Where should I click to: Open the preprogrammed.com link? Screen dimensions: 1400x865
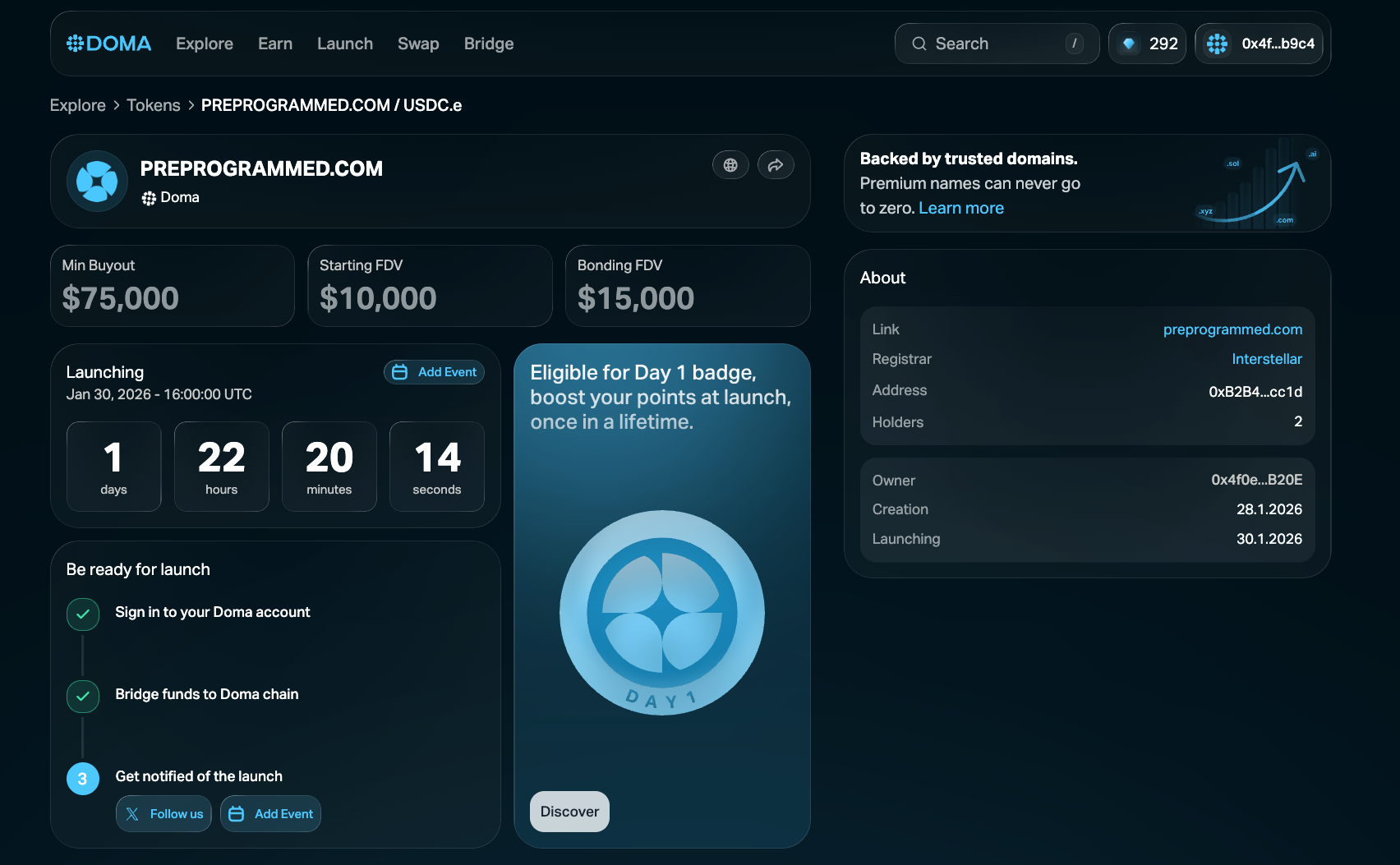1232,329
